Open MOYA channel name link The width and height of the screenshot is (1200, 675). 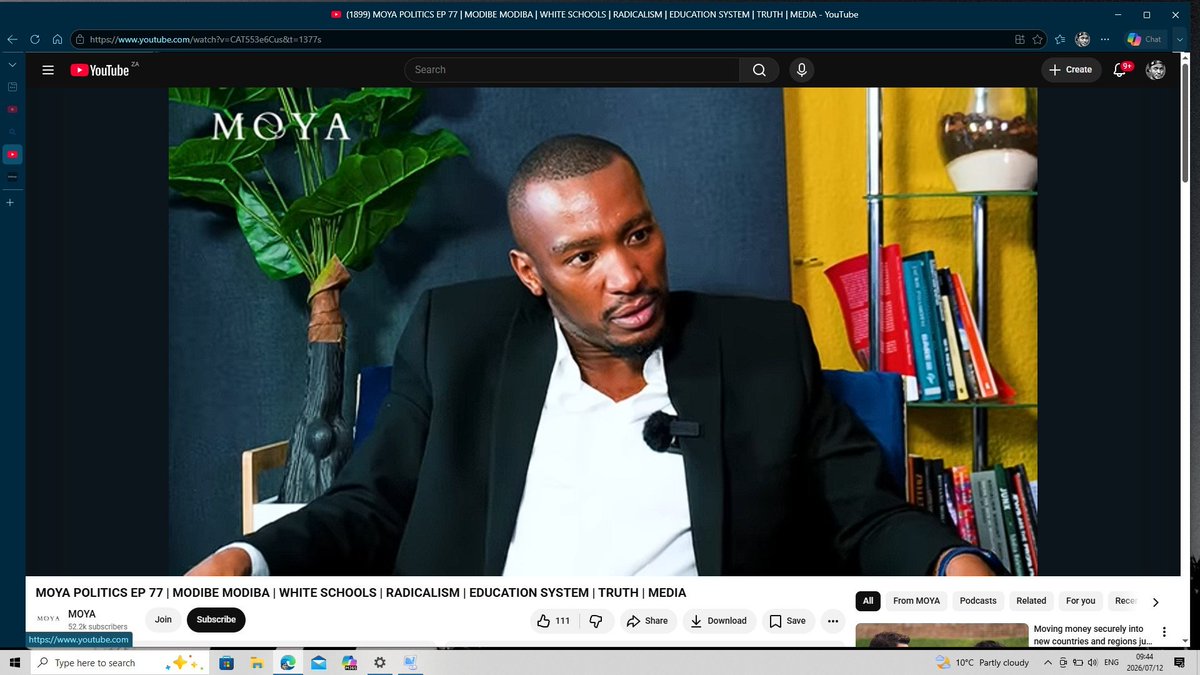click(x=82, y=614)
